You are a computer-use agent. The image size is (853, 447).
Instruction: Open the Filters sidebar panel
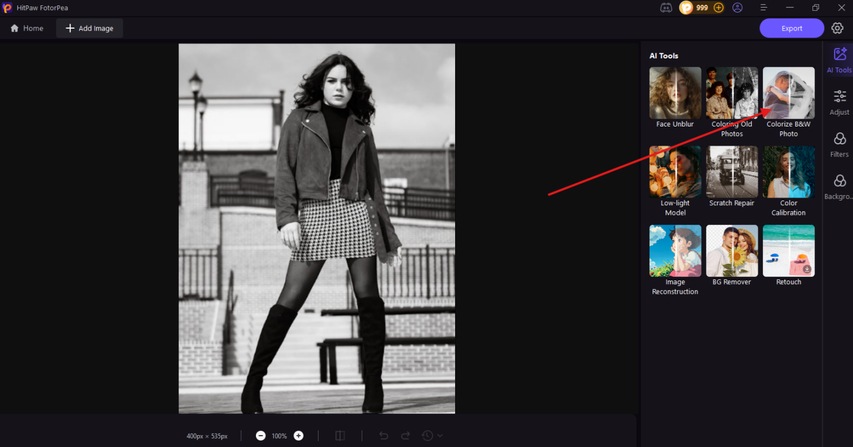[839, 145]
